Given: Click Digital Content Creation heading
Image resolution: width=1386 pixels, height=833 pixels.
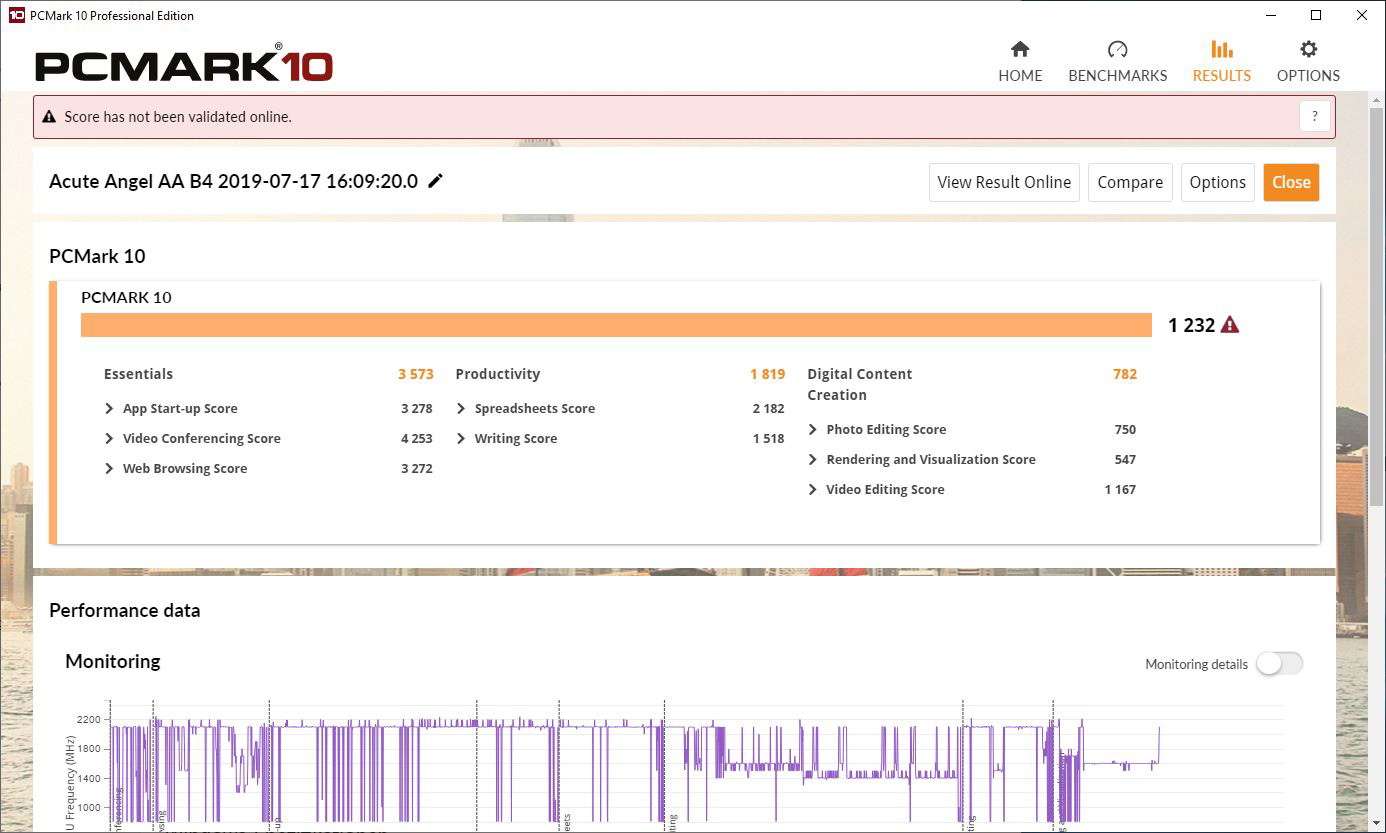Looking at the screenshot, I should tap(860, 384).
